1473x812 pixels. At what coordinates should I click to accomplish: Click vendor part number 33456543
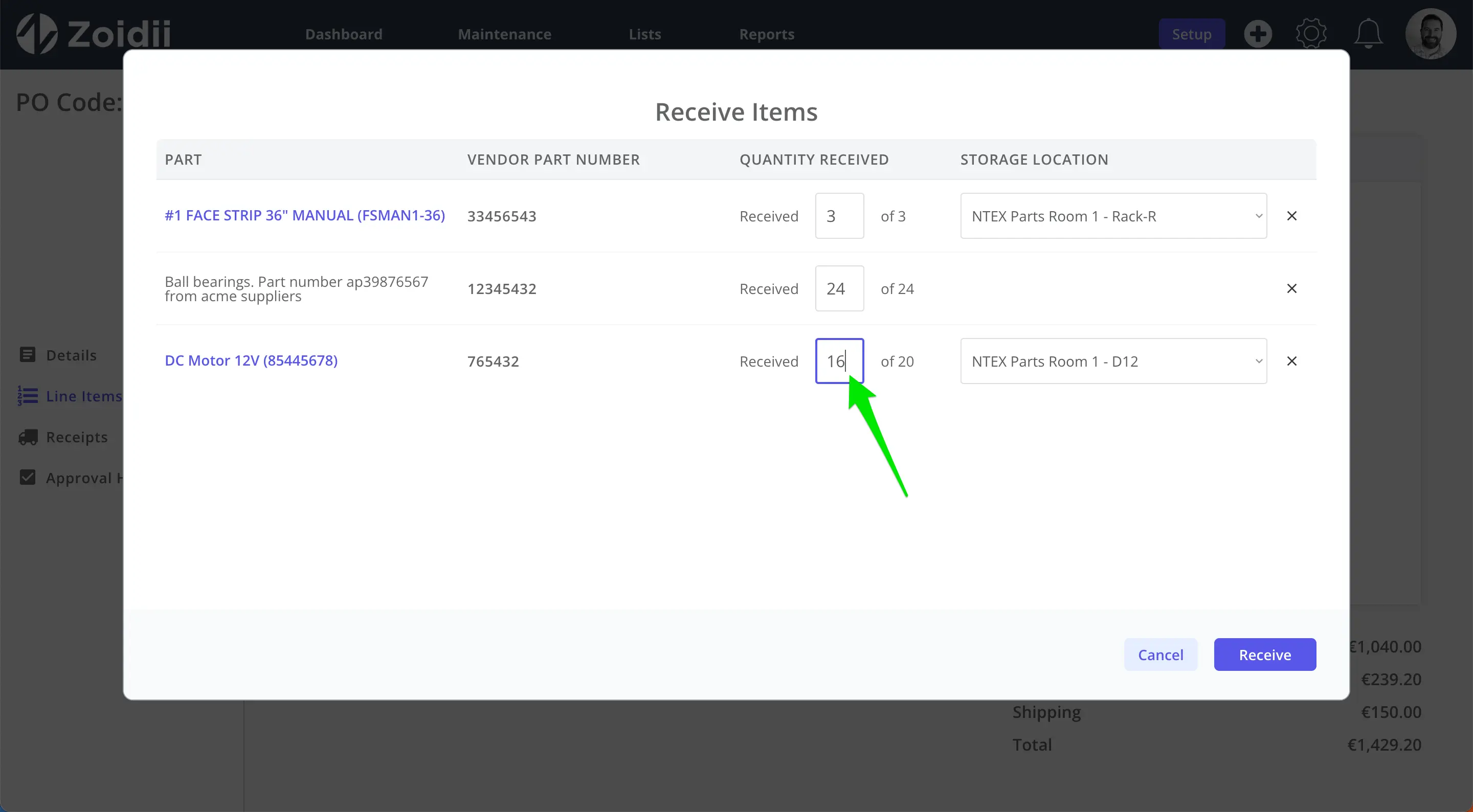pos(501,216)
